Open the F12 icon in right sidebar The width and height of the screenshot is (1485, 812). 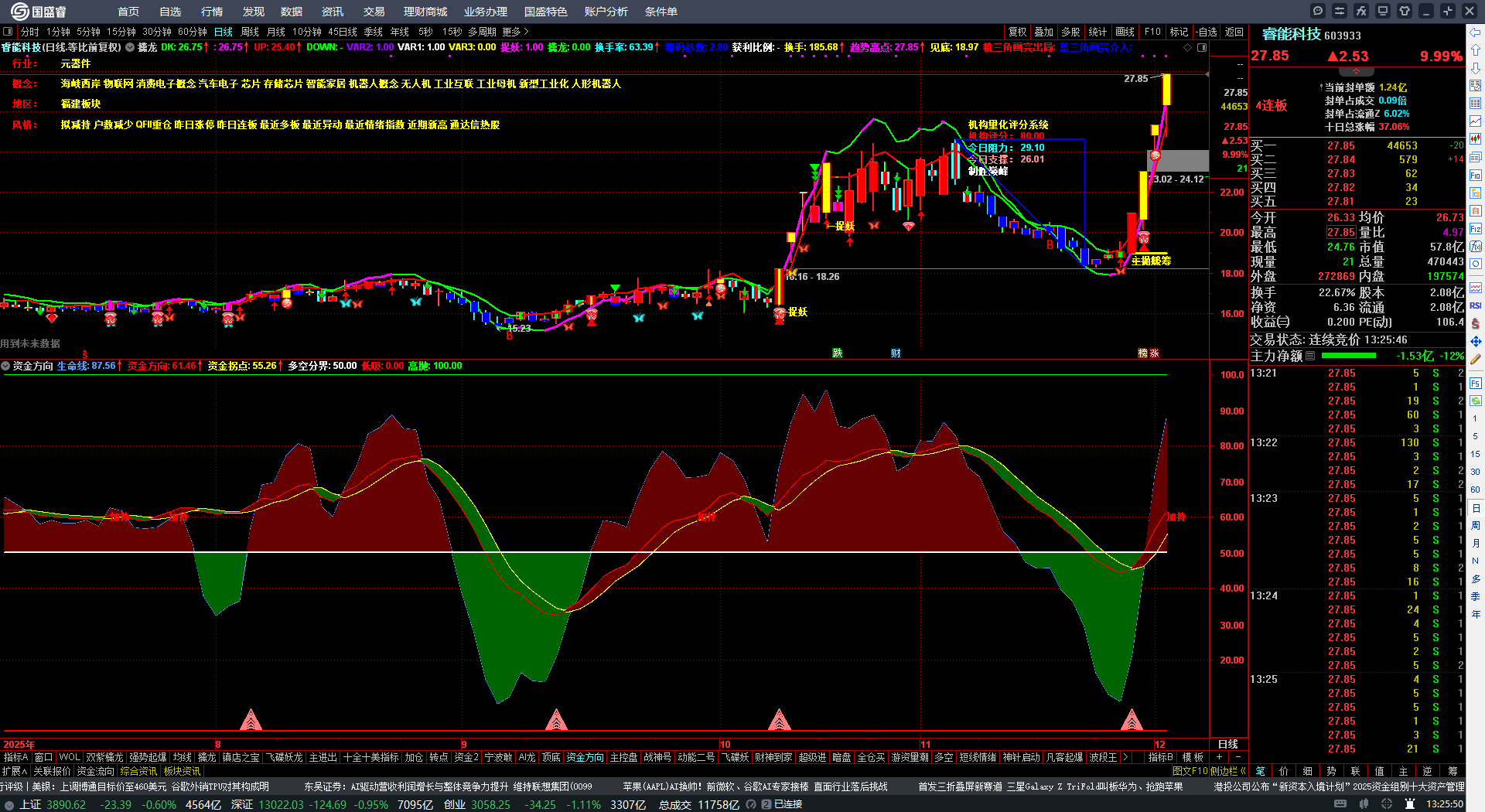tap(1476, 229)
